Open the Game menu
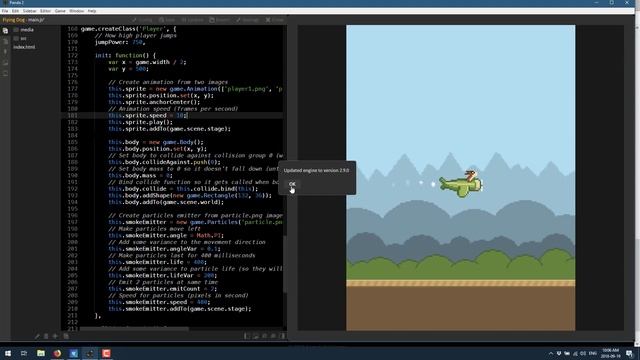 (x=60, y=11)
